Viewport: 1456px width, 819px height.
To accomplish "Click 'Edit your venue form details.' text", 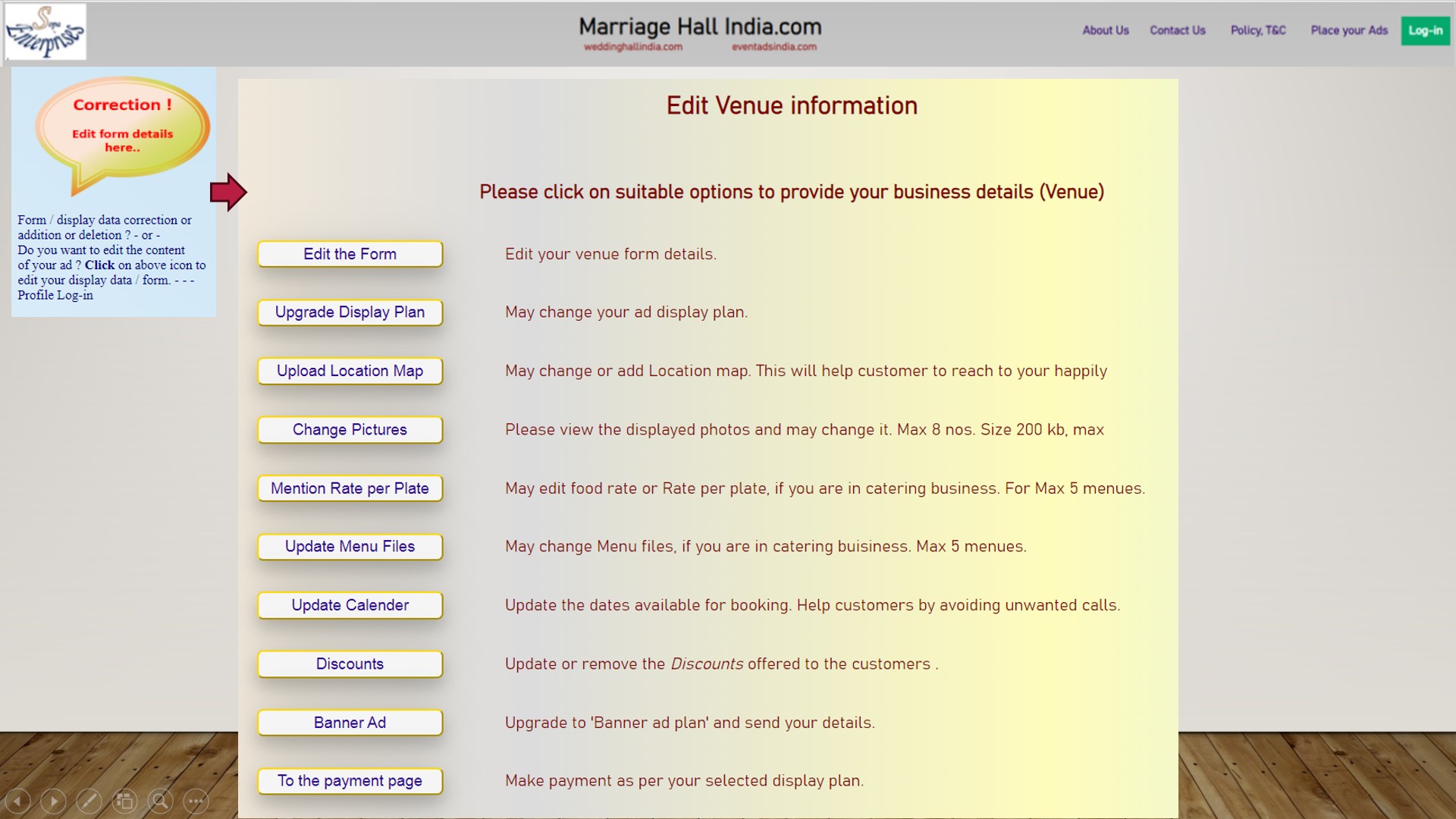I will tap(610, 254).
